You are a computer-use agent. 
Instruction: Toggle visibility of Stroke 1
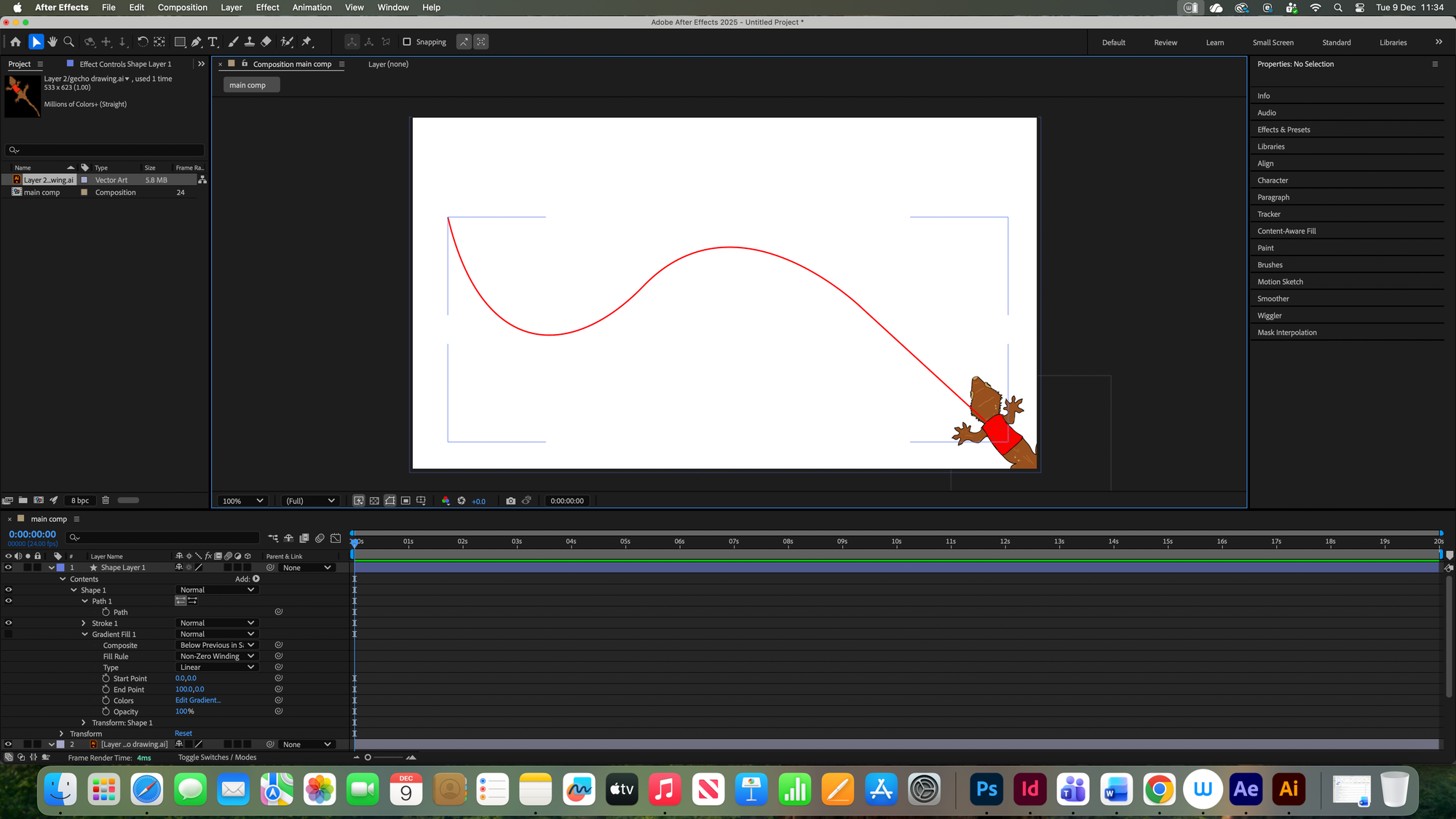pyautogui.click(x=9, y=623)
